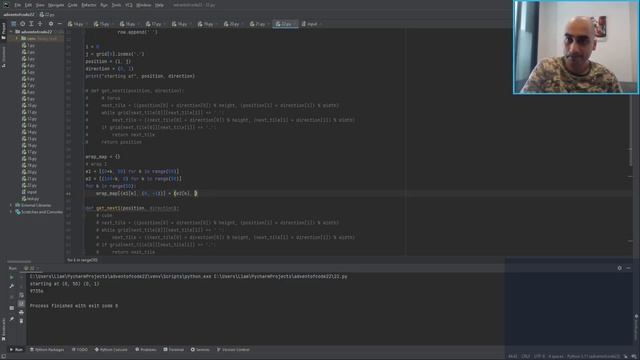Open Notifications stripe on right edge

coord(636,327)
